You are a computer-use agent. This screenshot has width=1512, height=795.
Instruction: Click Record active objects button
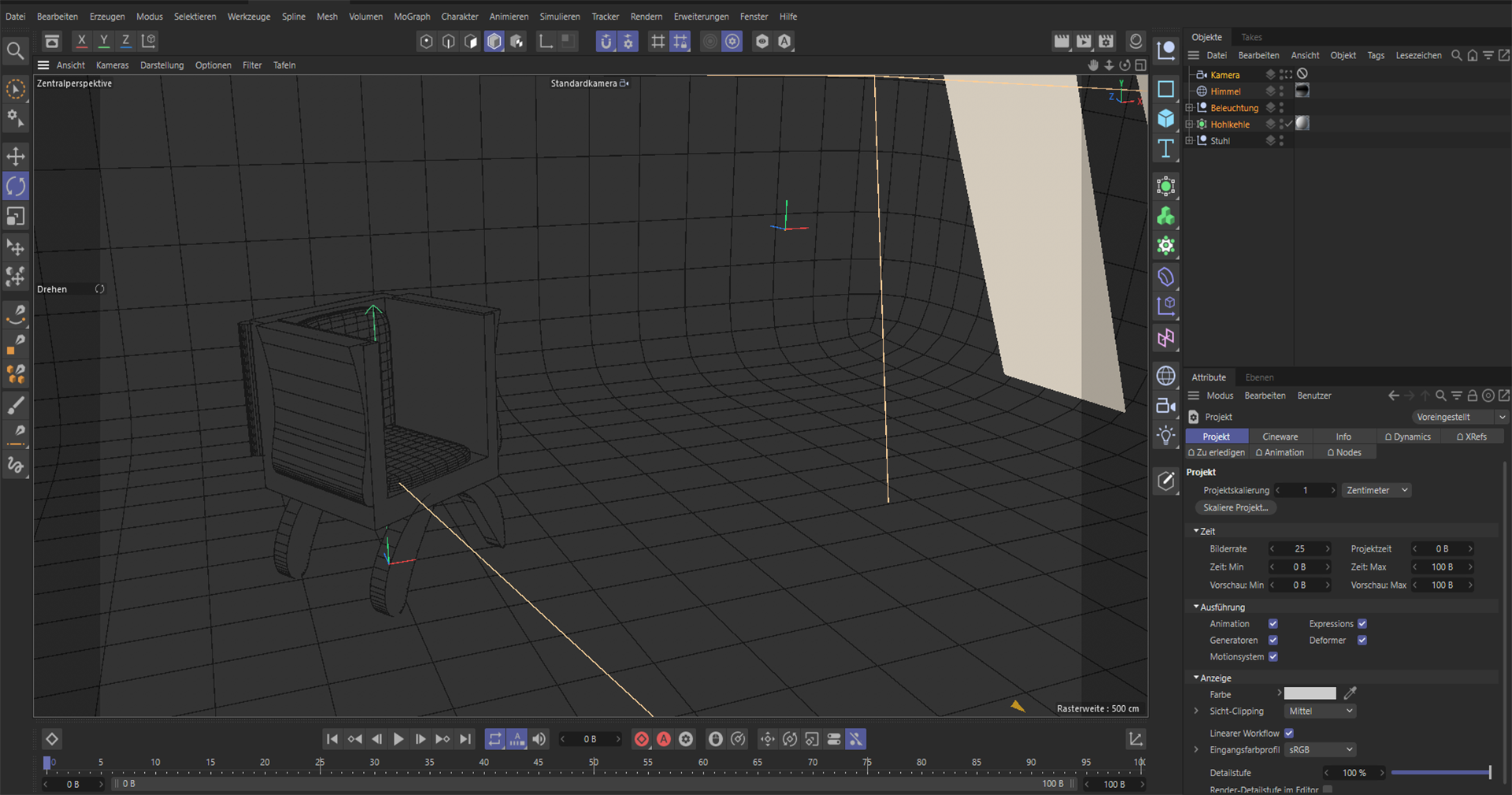coord(642,739)
